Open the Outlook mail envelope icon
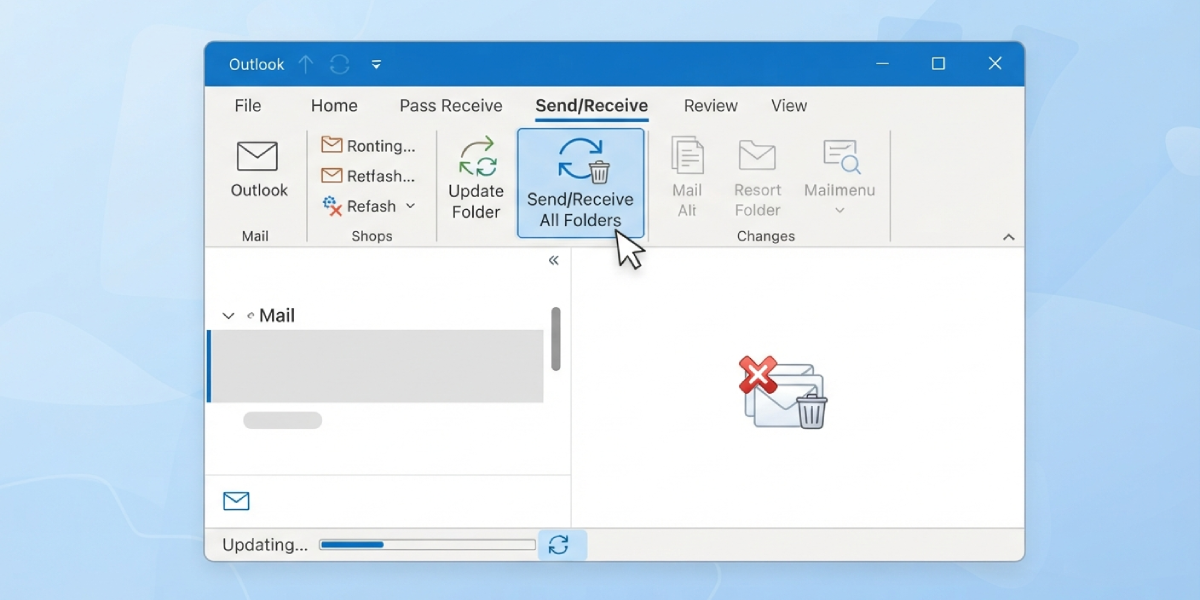Screen dimensions: 1200x600 tap(257, 157)
